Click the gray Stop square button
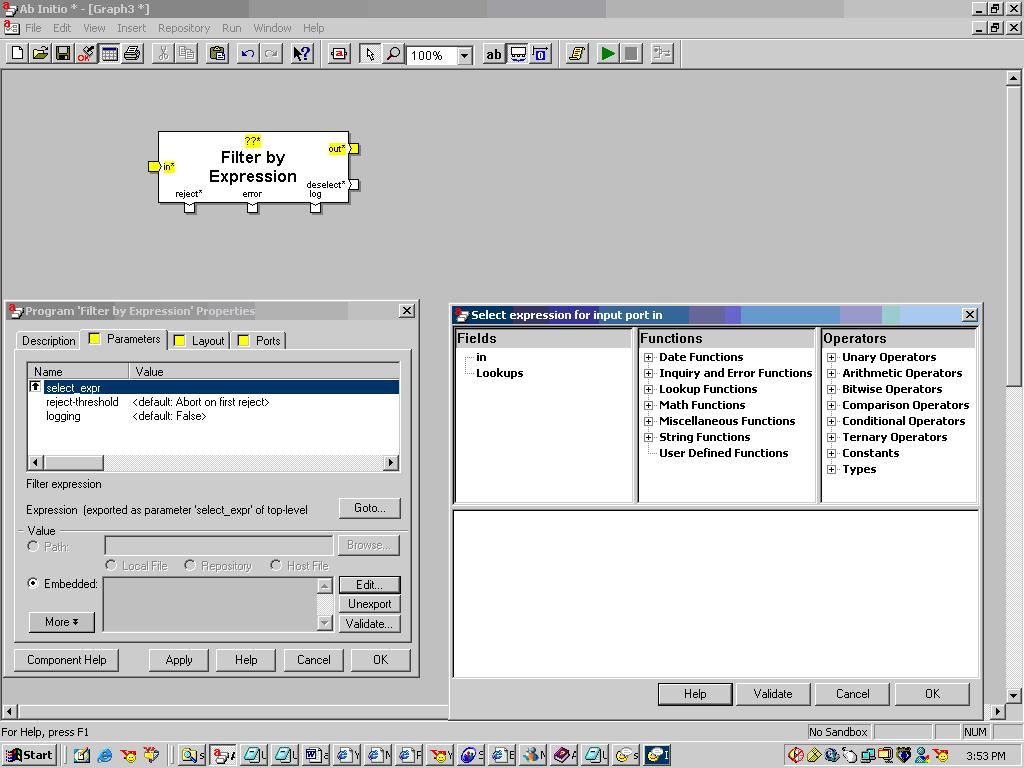 631,54
